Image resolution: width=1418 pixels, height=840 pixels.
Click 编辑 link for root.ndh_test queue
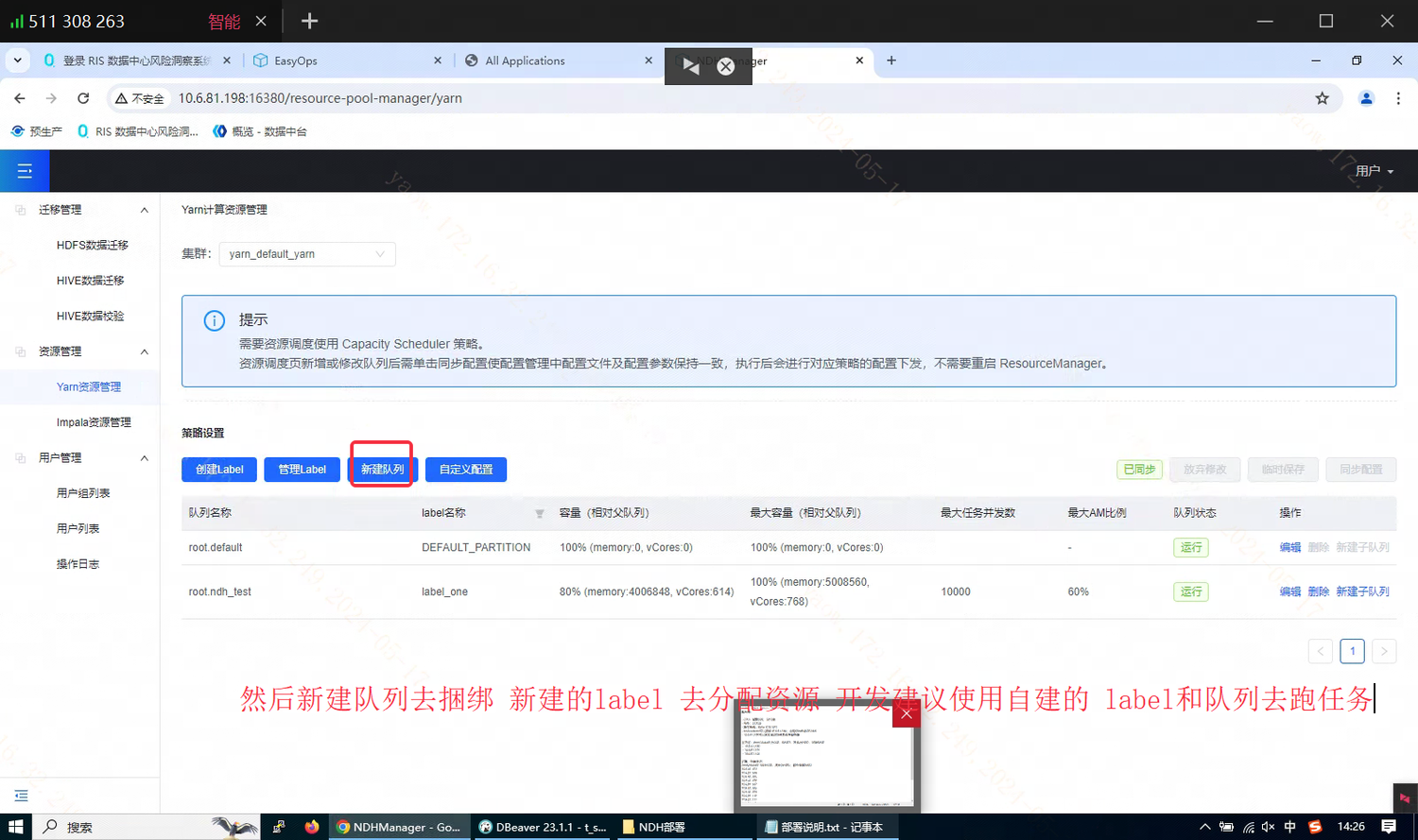click(1289, 591)
